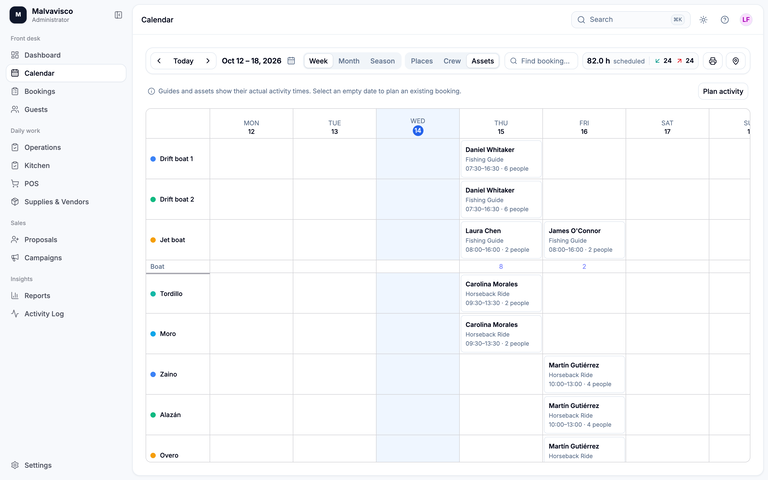Click the Proposals person-plus icon
768x480 pixels.
click(x=15, y=240)
